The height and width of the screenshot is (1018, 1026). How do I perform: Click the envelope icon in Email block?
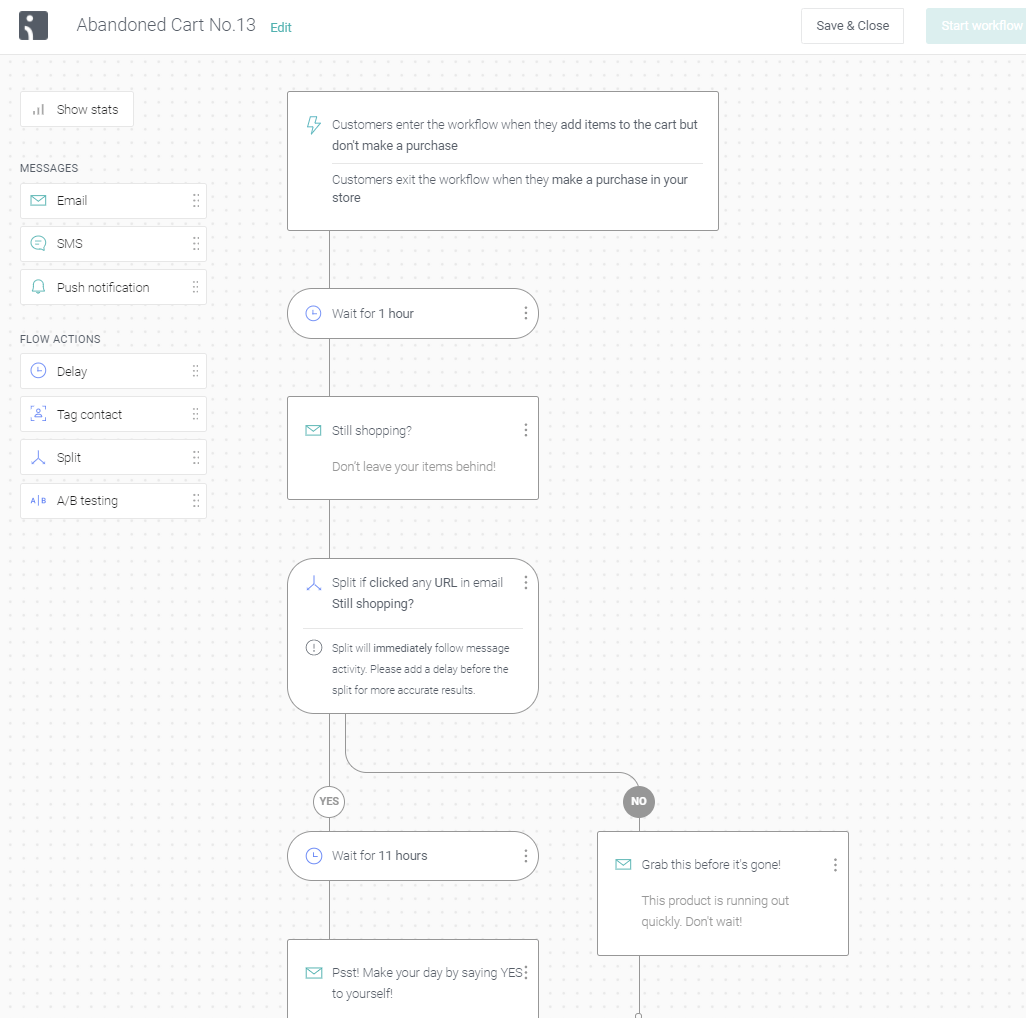coord(39,200)
